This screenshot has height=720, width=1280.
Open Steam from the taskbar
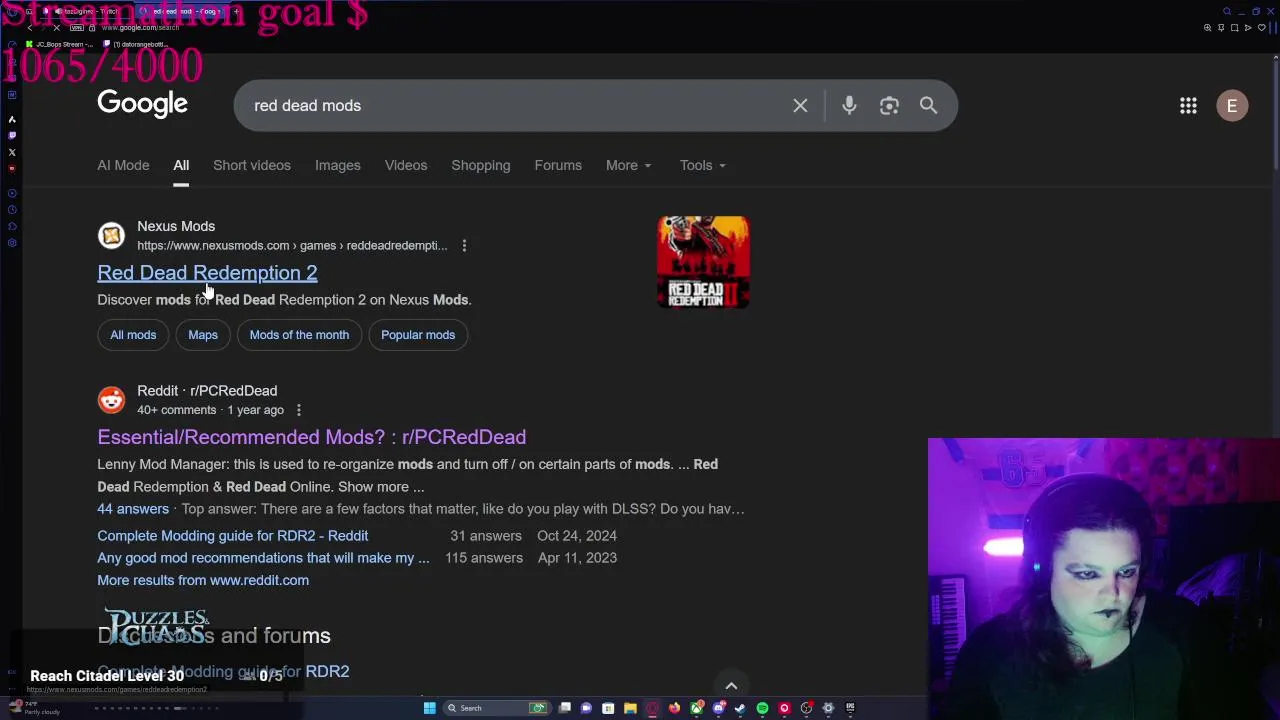(740, 708)
